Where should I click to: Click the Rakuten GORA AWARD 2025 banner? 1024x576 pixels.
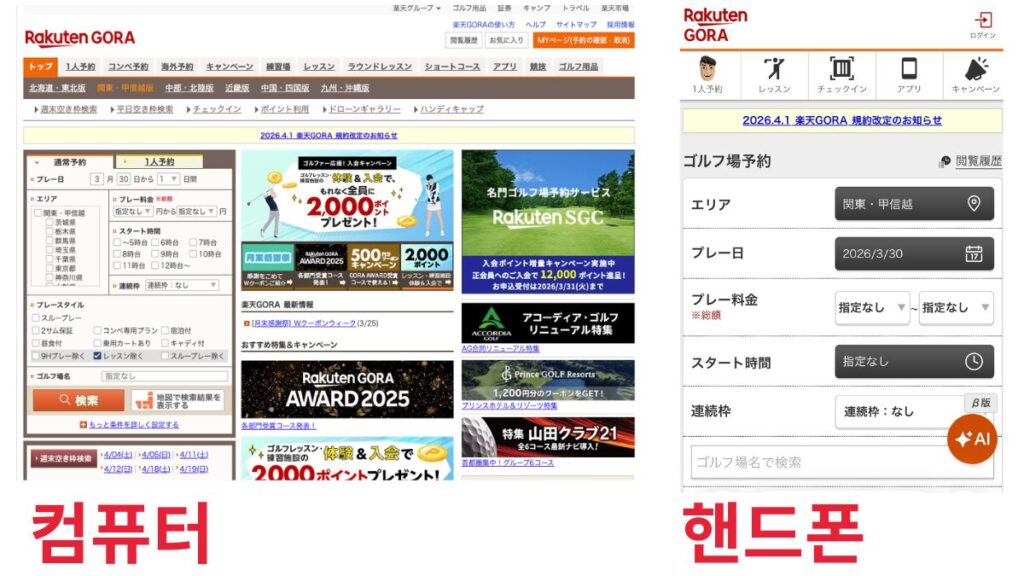pos(346,390)
